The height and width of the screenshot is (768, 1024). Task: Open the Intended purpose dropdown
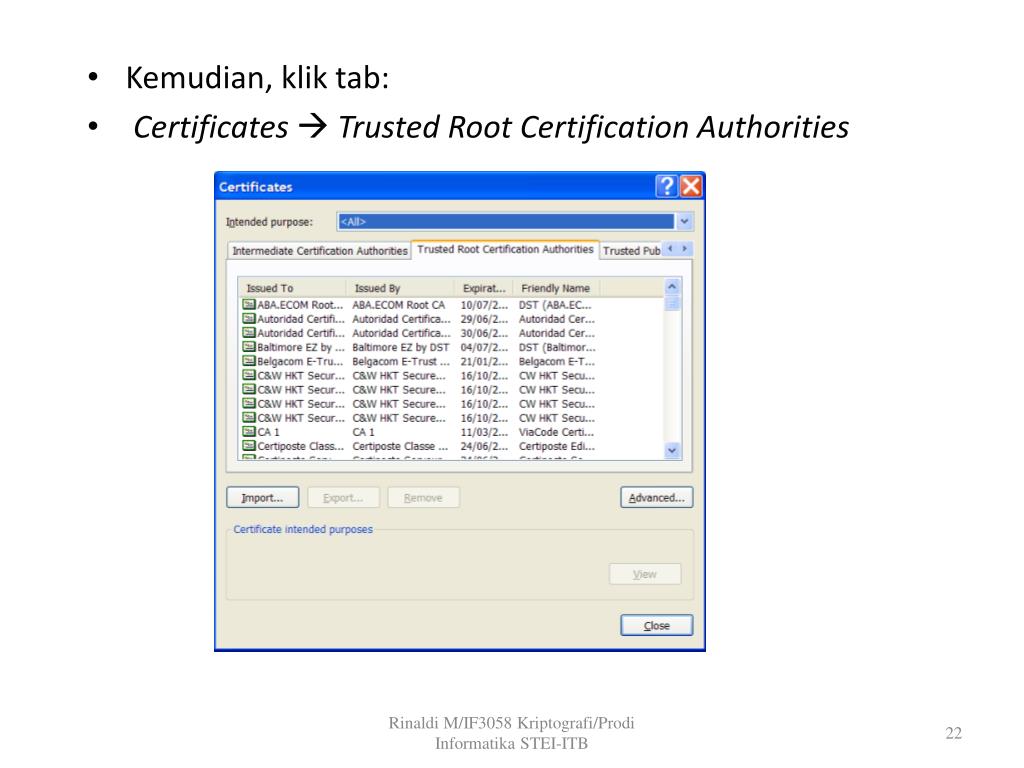[x=684, y=221]
